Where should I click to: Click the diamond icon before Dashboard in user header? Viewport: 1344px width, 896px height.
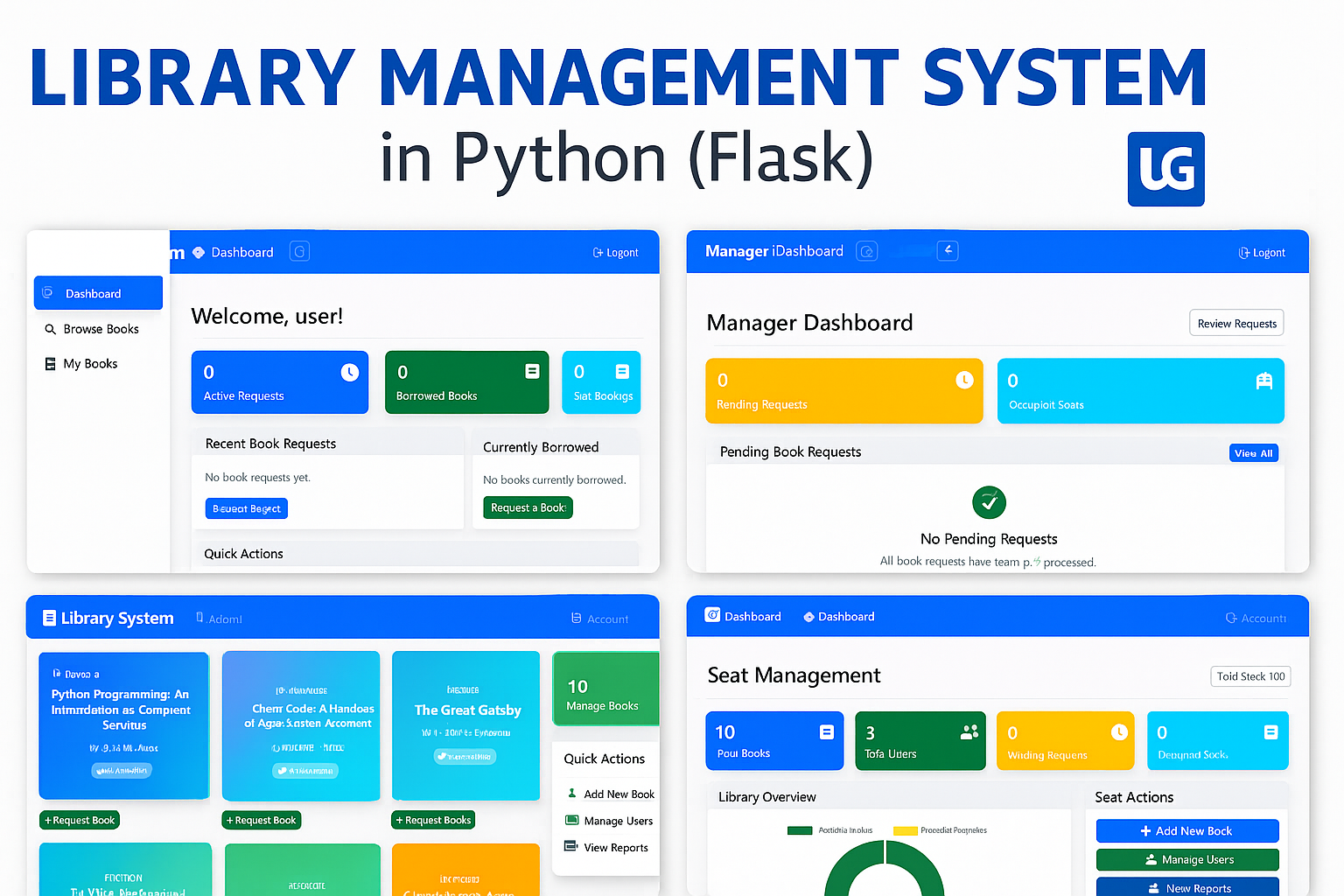click(x=199, y=252)
